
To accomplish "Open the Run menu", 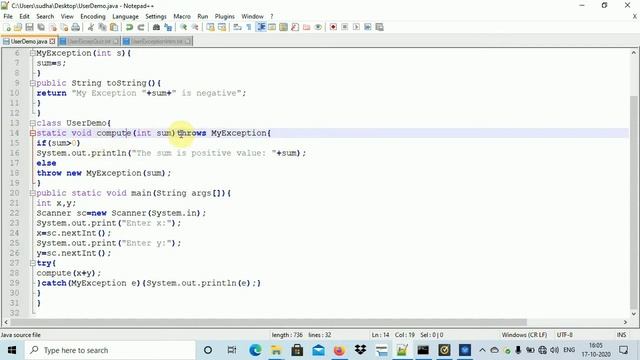I will tap(202, 16).
